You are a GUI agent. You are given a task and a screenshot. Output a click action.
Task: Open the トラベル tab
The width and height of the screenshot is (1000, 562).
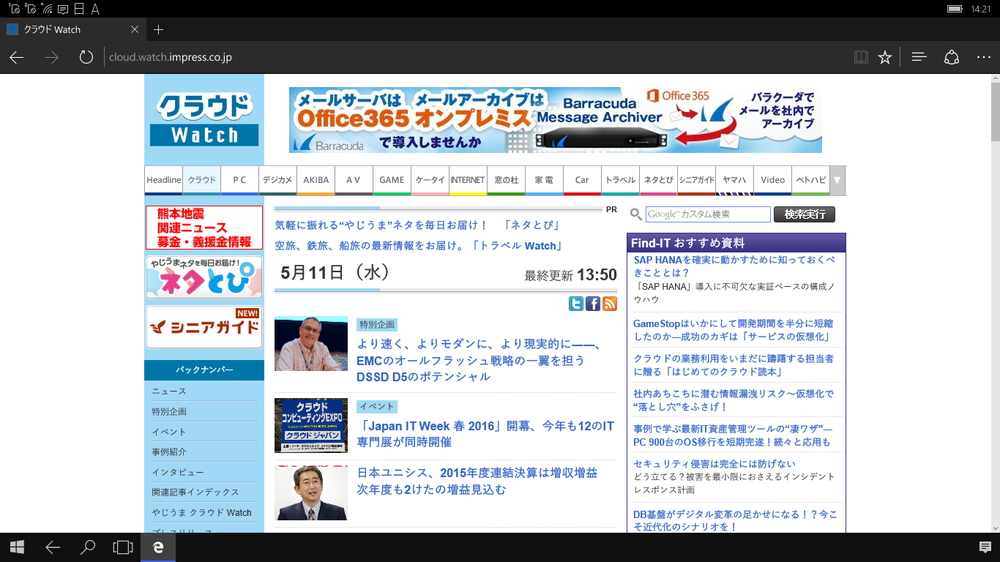tap(620, 180)
